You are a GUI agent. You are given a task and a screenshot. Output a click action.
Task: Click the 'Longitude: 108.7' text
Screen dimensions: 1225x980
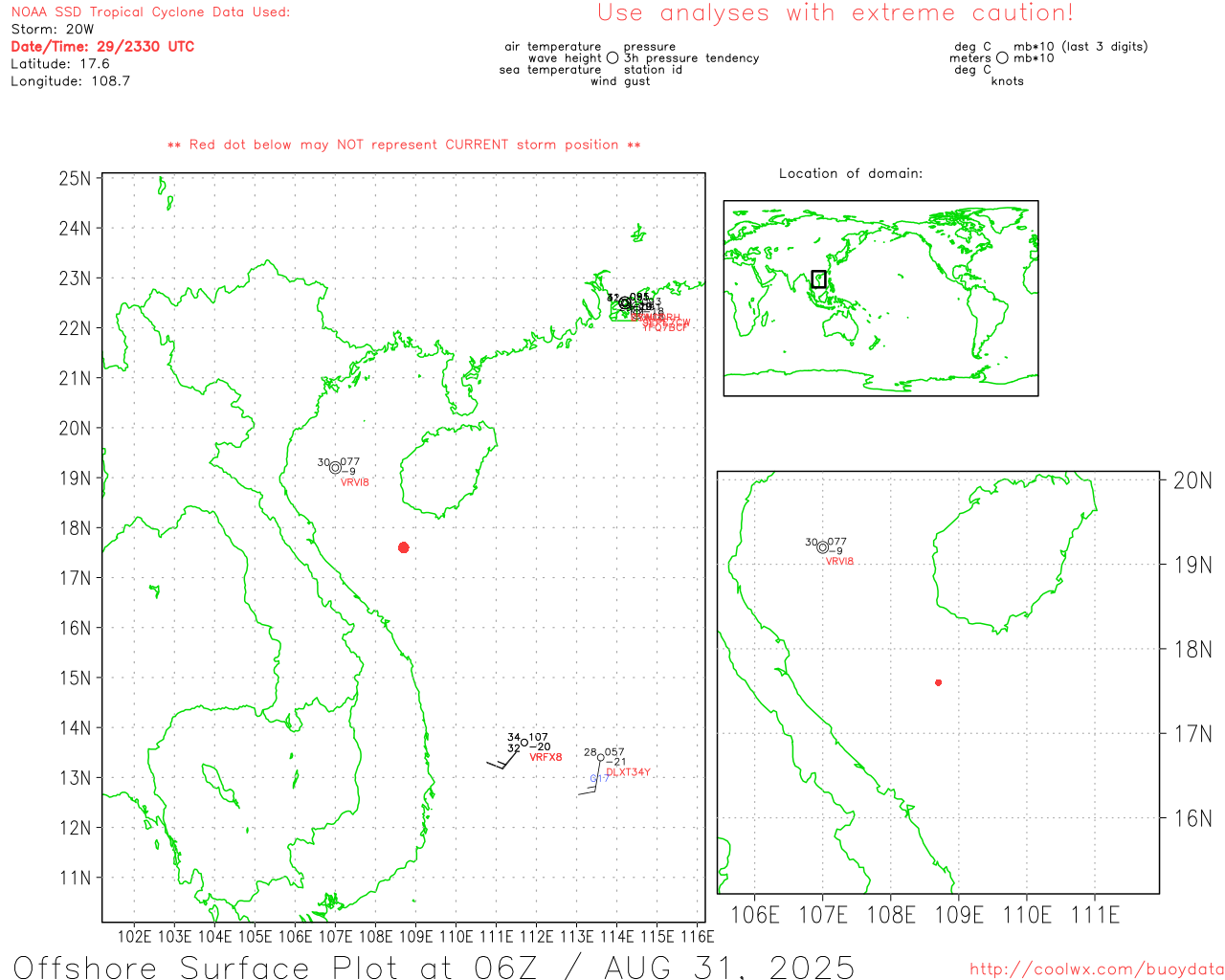(71, 81)
